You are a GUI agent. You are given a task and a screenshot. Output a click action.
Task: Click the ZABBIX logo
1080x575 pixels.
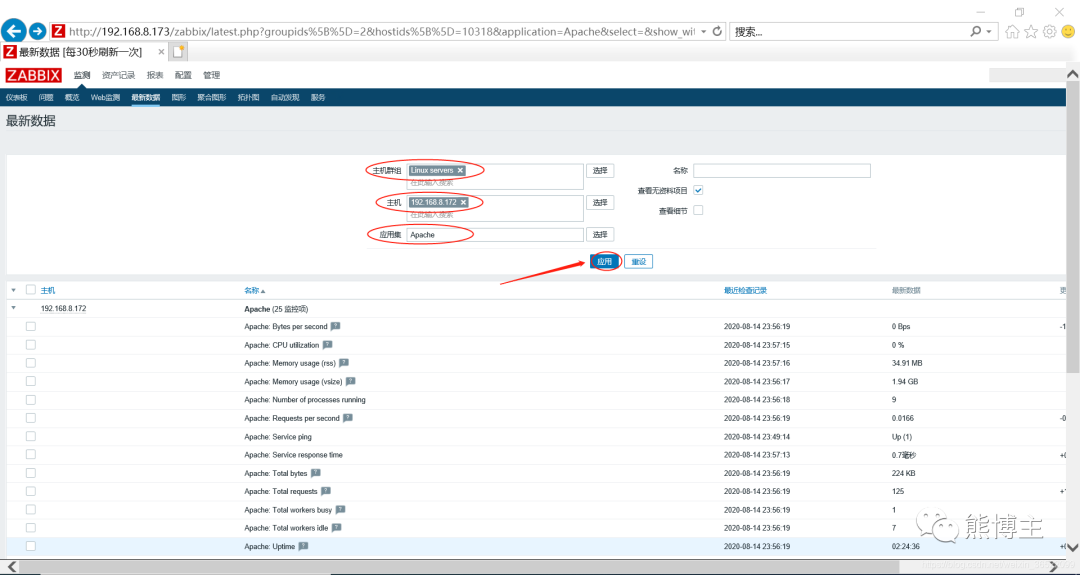(33, 75)
